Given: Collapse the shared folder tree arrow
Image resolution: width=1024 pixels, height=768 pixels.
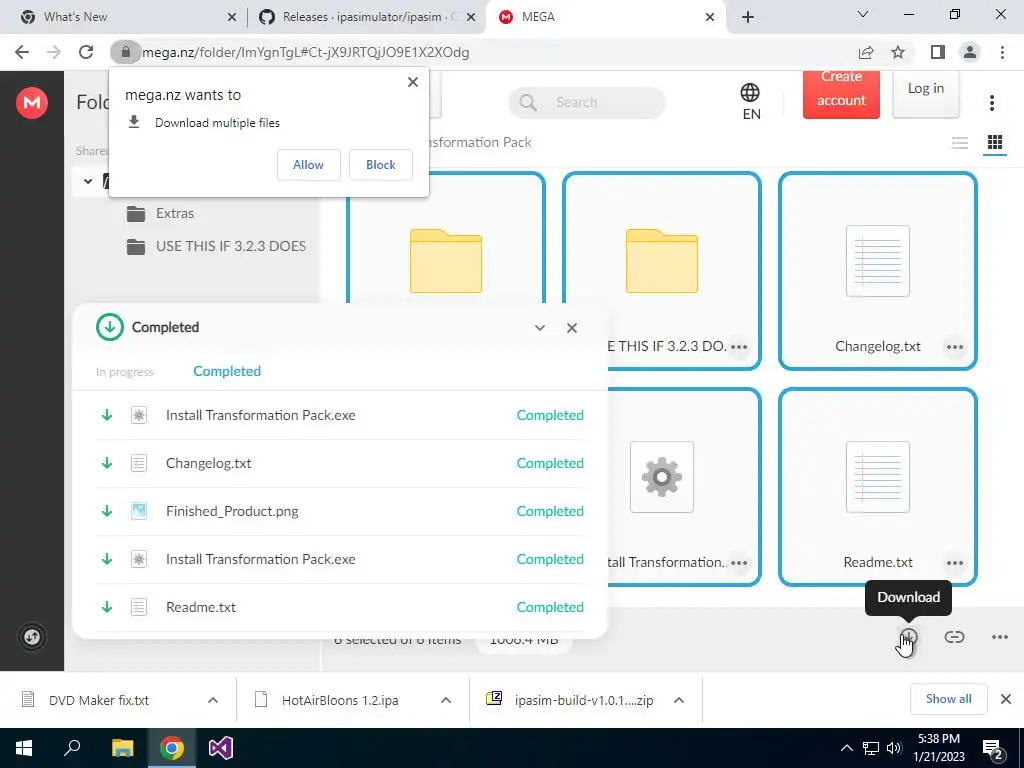Looking at the screenshot, I should point(88,181).
